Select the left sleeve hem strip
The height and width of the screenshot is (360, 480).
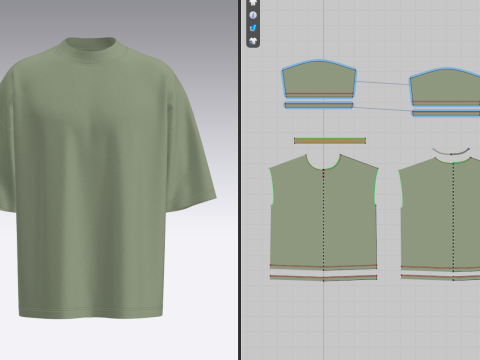click(319, 105)
